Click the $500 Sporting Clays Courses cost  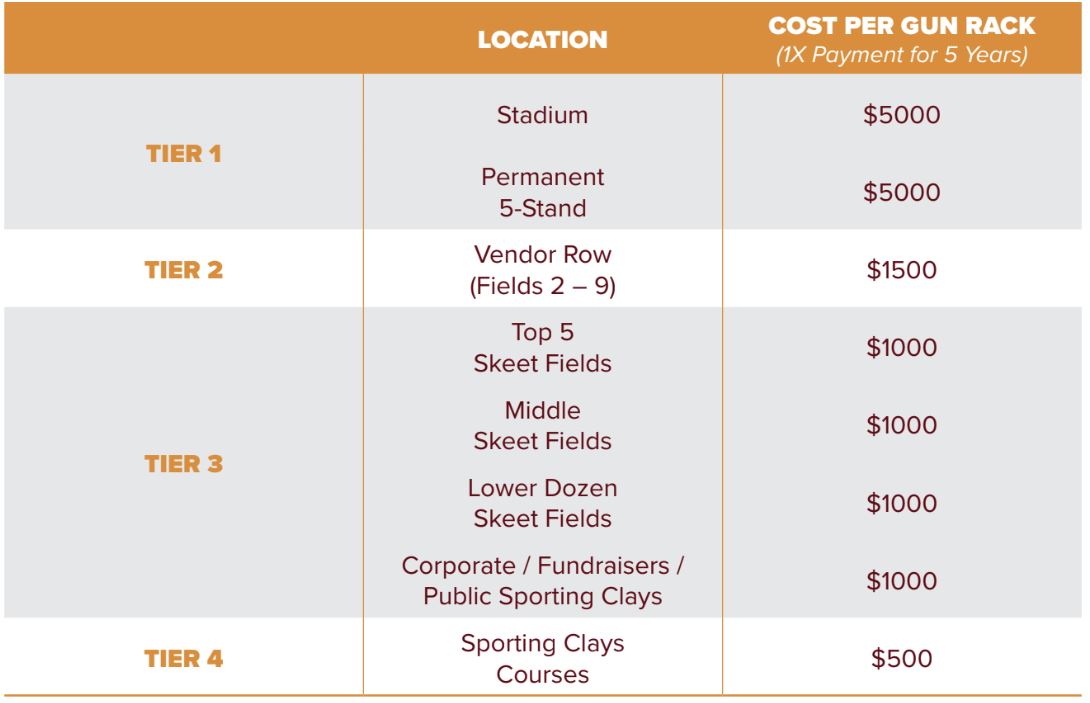coord(902,659)
